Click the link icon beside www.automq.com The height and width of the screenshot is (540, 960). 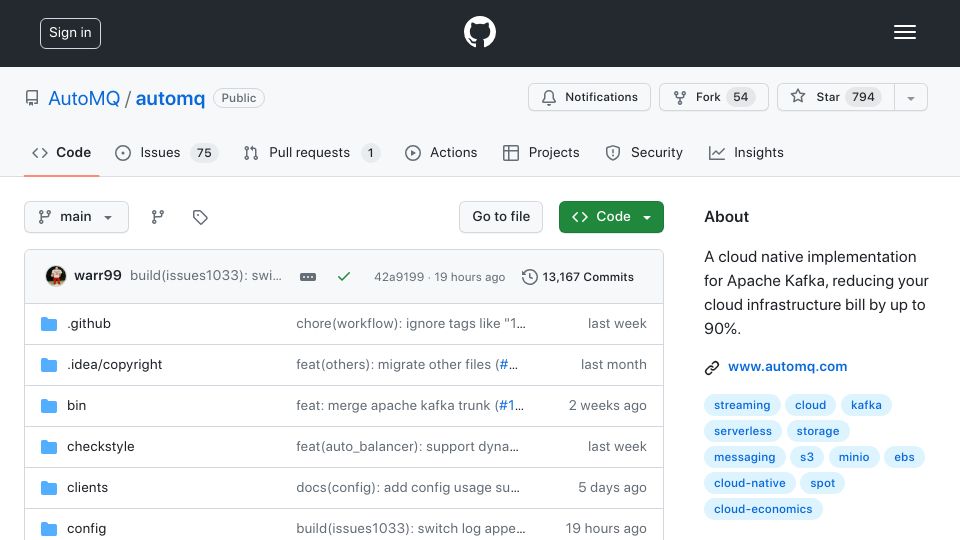point(711,367)
